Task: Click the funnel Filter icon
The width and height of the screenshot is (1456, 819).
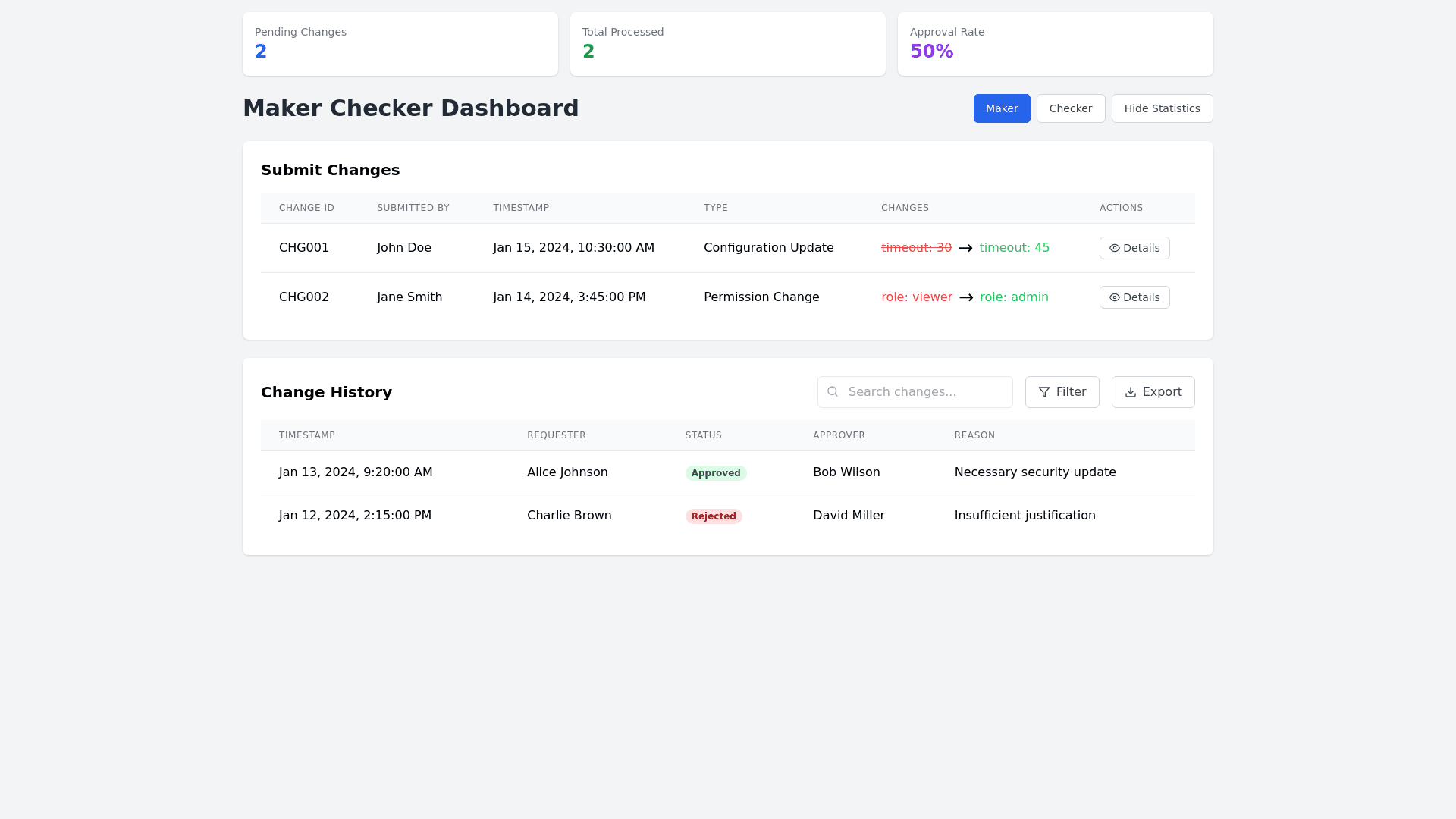Action: coord(1044,392)
